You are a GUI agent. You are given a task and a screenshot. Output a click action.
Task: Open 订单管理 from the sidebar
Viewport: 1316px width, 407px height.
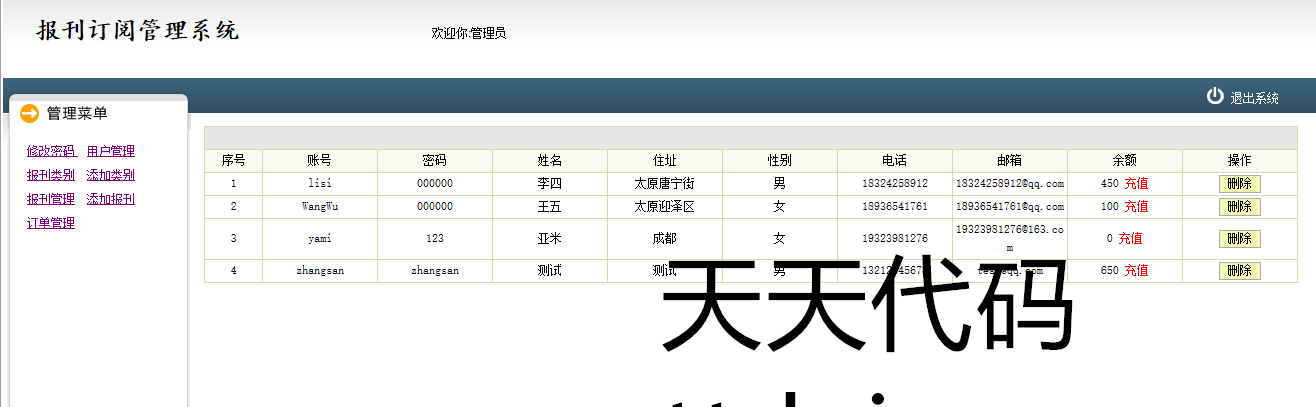tap(51, 223)
